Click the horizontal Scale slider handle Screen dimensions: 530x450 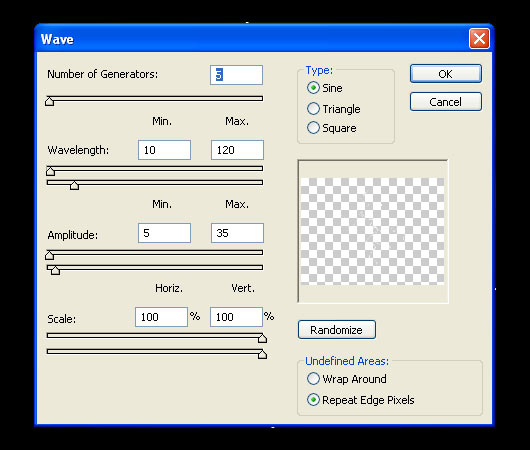[x=262, y=338]
